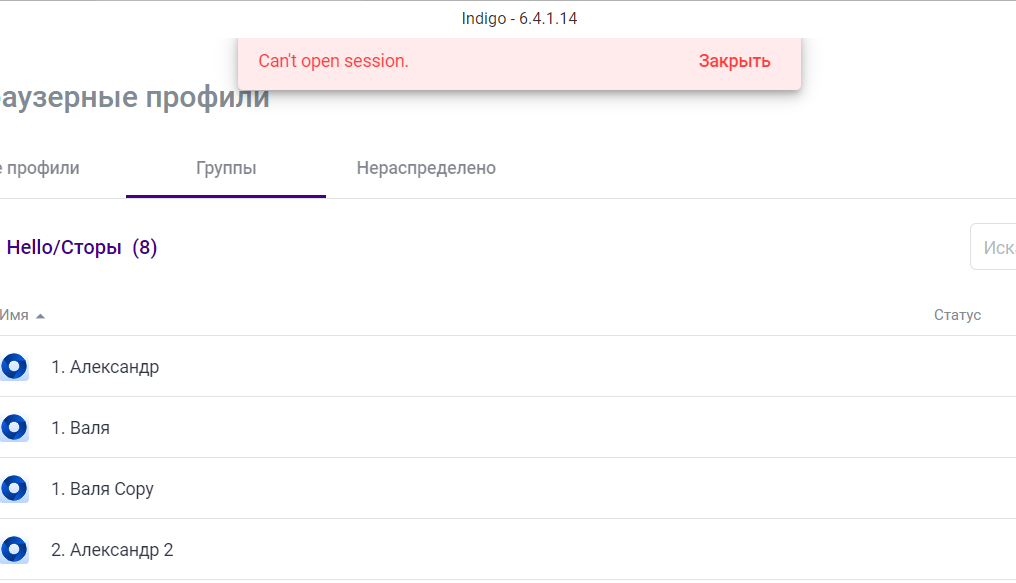Select profile named 1. Валя Copy
Screen dimensions: 1016x583
pyautogui.click(x=508, y=488)
